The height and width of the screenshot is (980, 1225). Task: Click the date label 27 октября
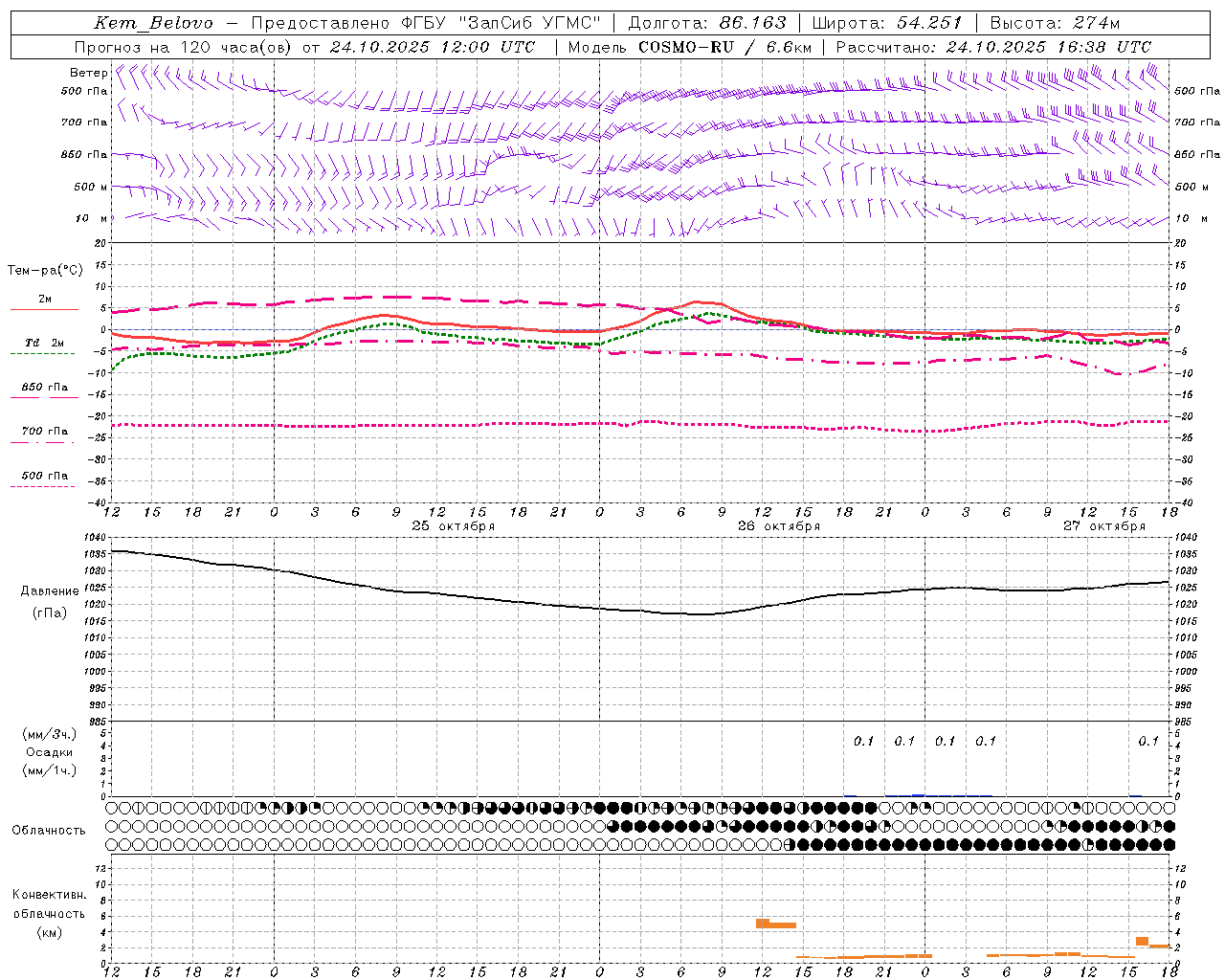coord(1104,526)
